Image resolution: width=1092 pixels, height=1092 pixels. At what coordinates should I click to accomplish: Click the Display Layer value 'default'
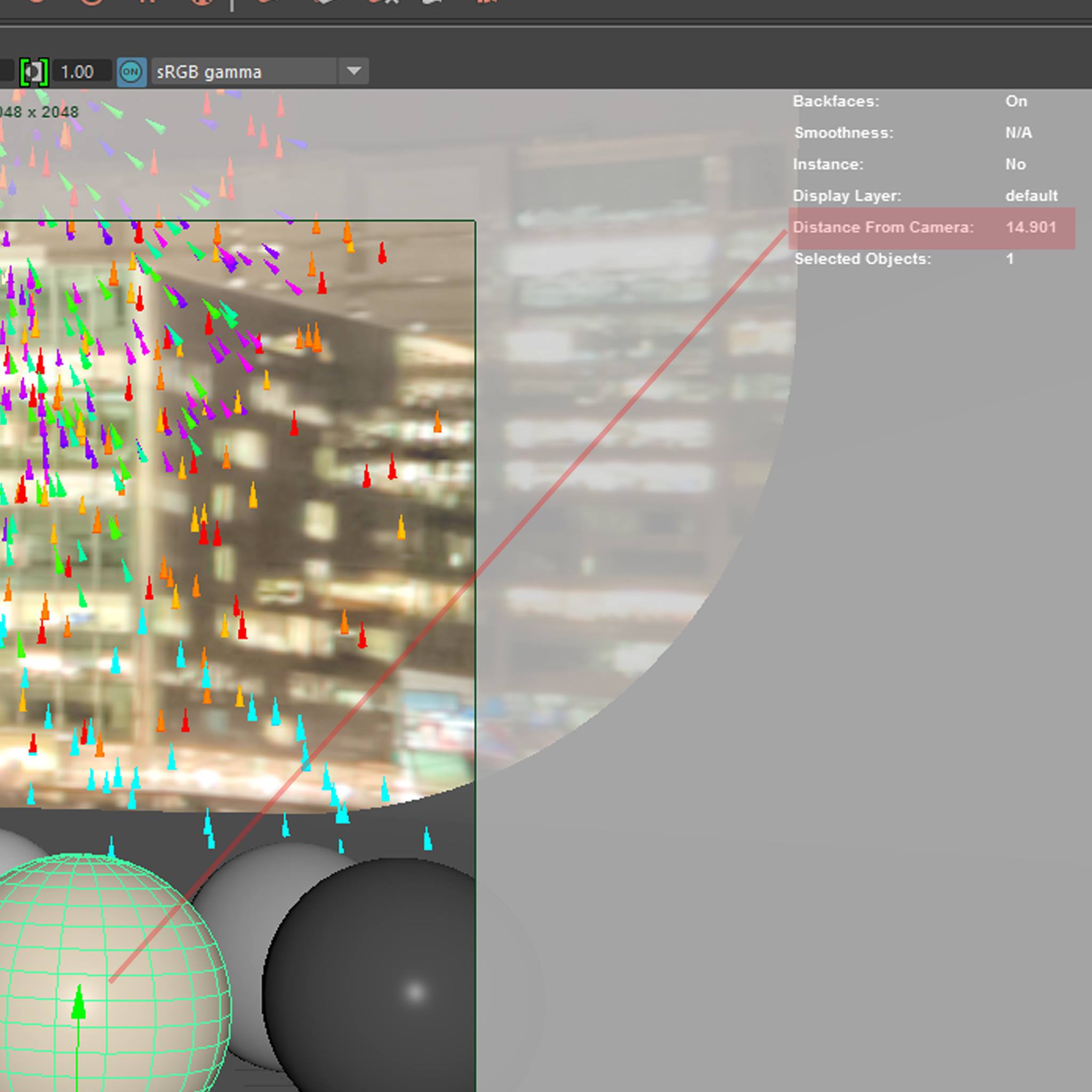[1031, 196]
